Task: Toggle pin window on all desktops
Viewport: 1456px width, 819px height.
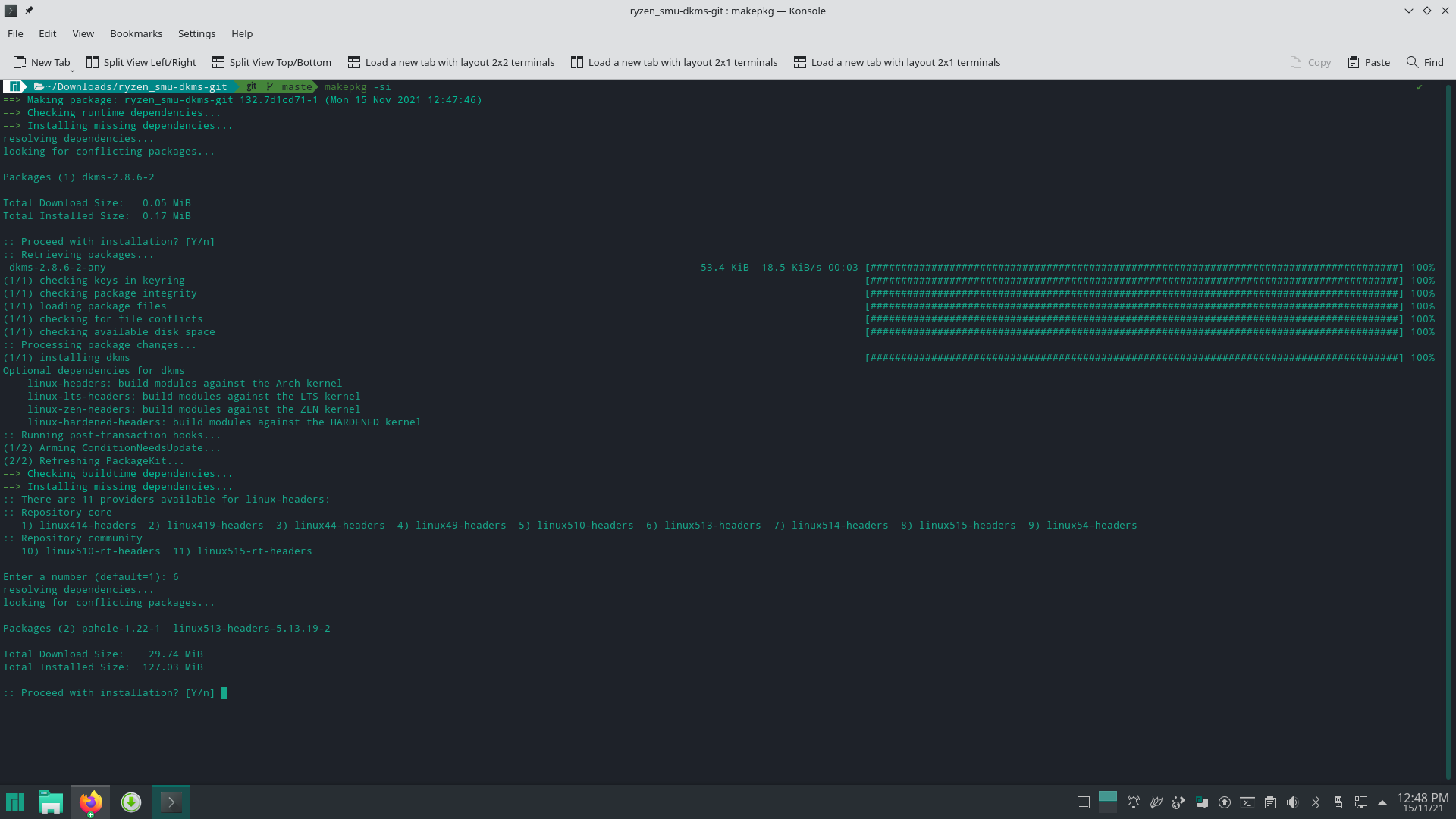Action: 29,11
